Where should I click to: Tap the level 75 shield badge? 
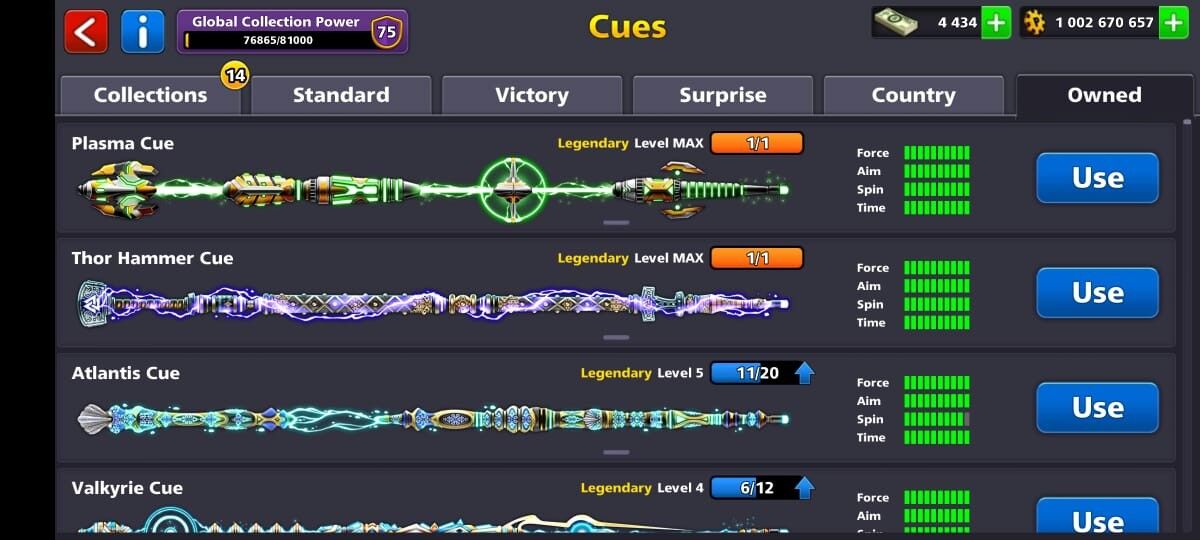(386, 31)
